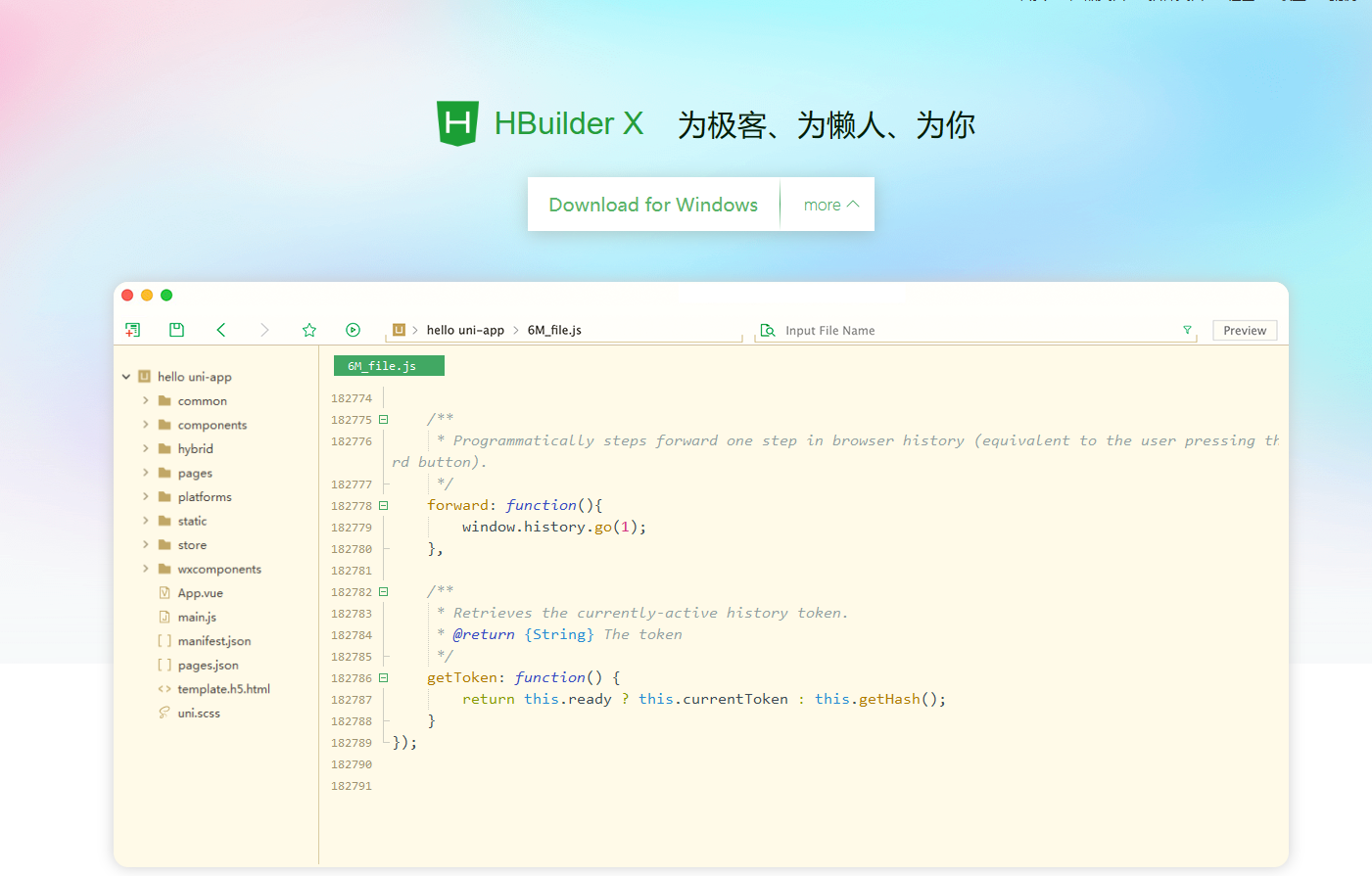Image resolution: width=1372 pixels, height=876 pixels.
Task: Click the Preview button
Action: (1245, 330)
